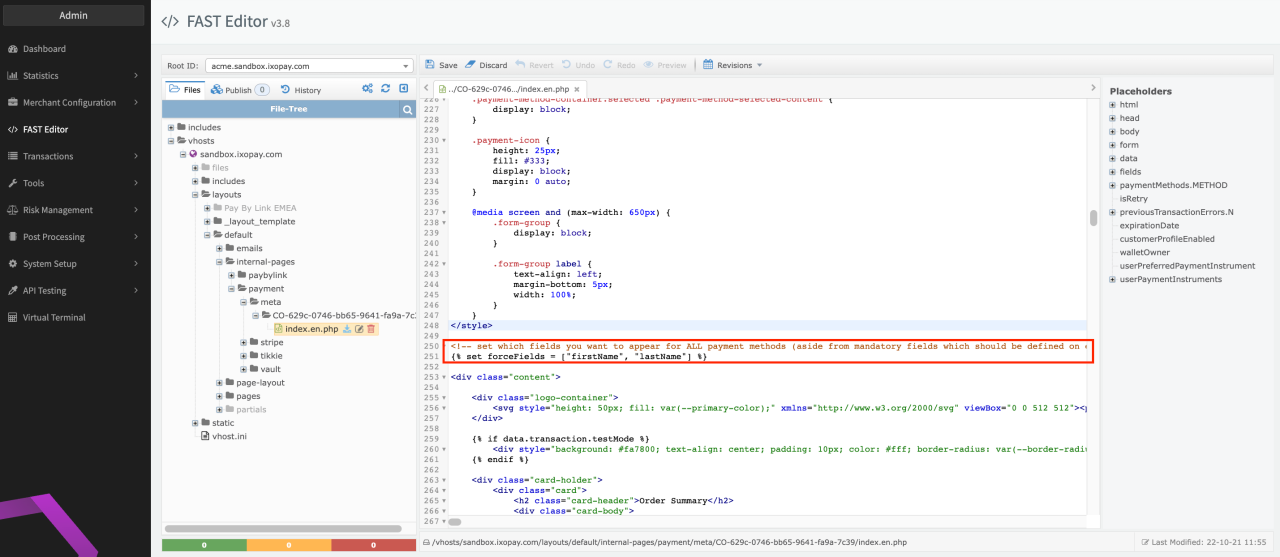Collapse the meta folder

(243, 301)
